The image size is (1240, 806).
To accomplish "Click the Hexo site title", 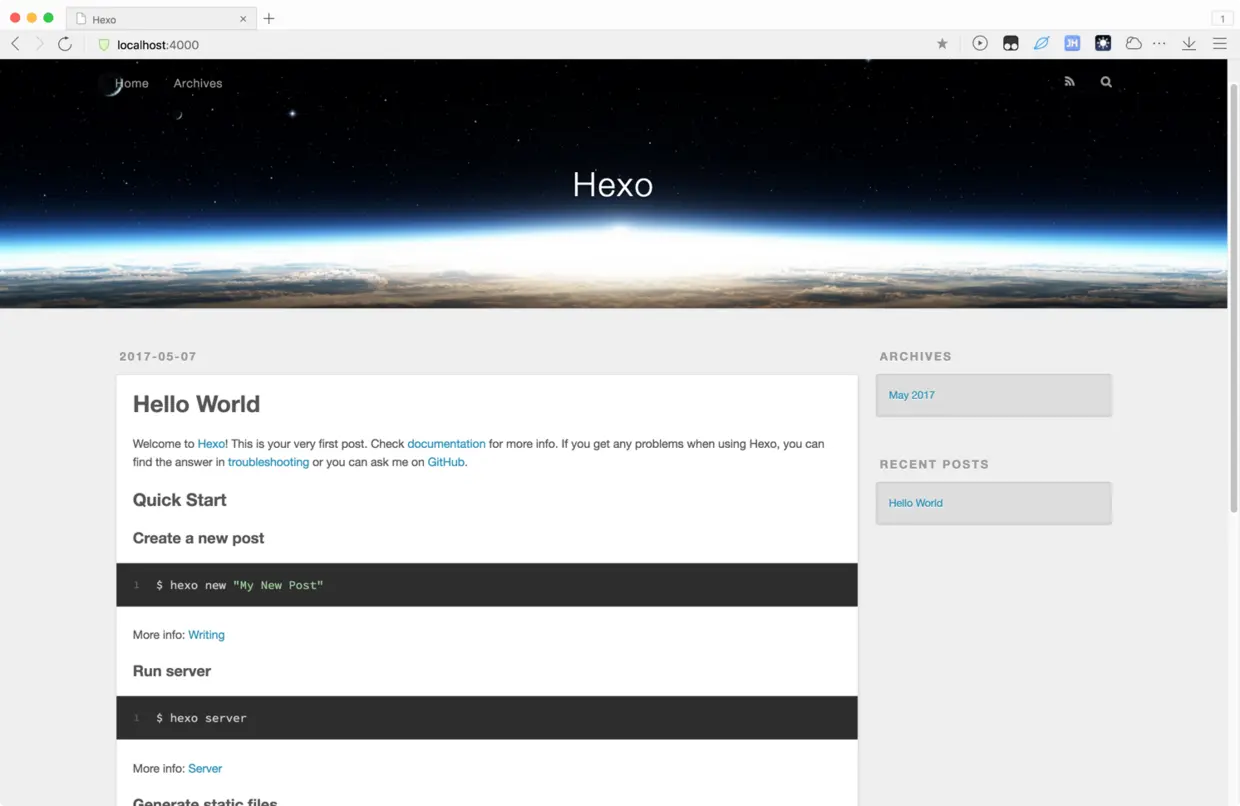I will 613,184.
